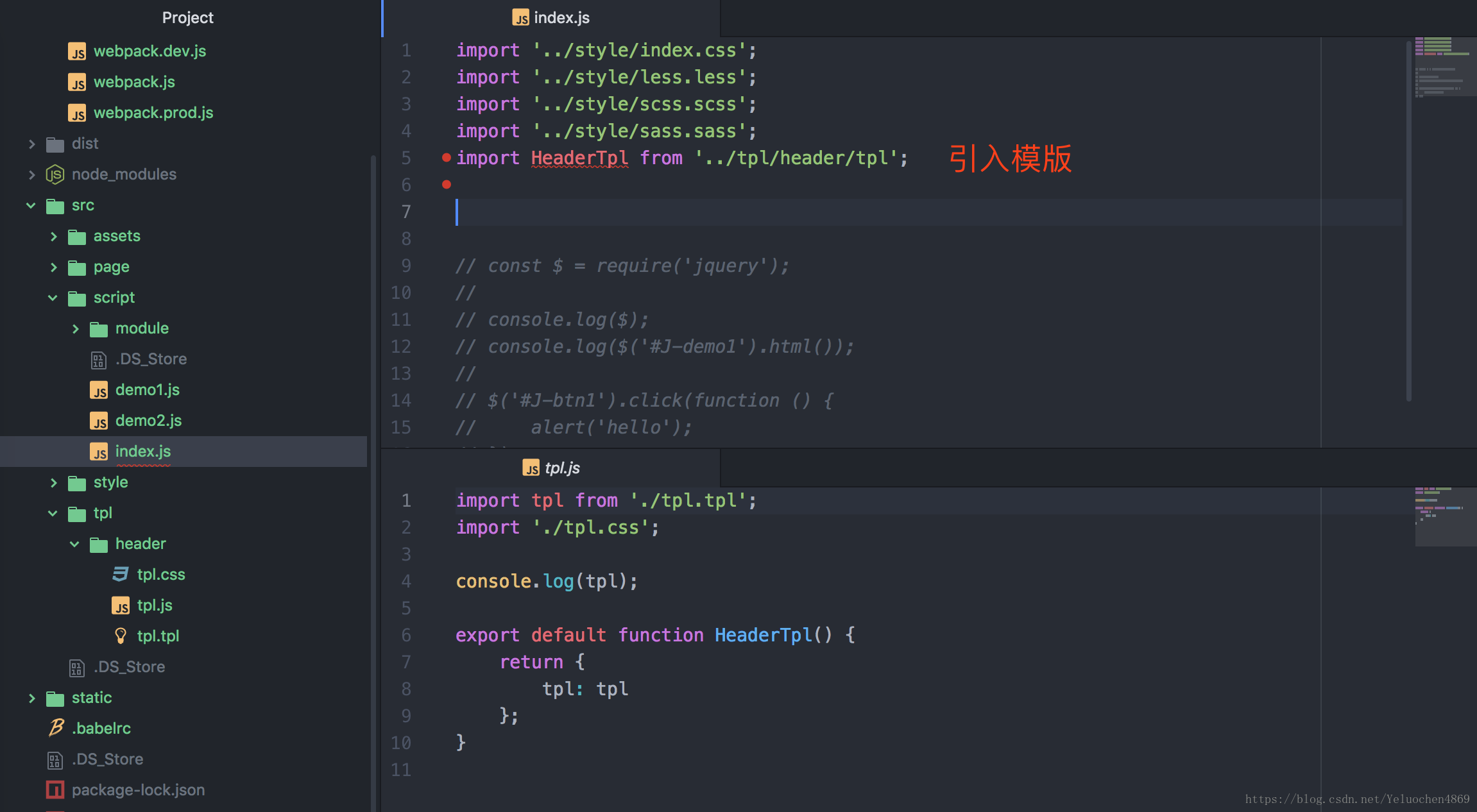The height and width of the screenshot is (812, 1477).
Task: Click the src folder icon
Action: 55,206
